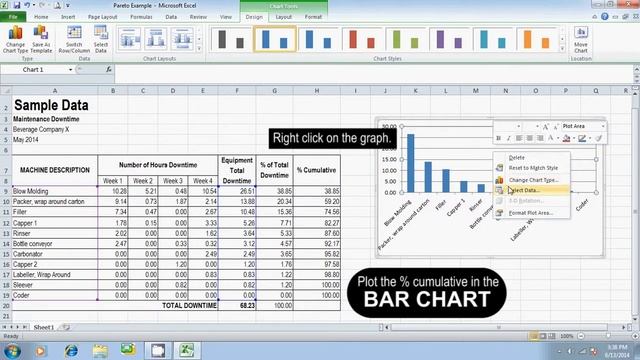This screenshot has width=640, height=360.
Task: Click the Blow Molding bar in the chart
Action: pyautogui.click(x=411, y=163)
